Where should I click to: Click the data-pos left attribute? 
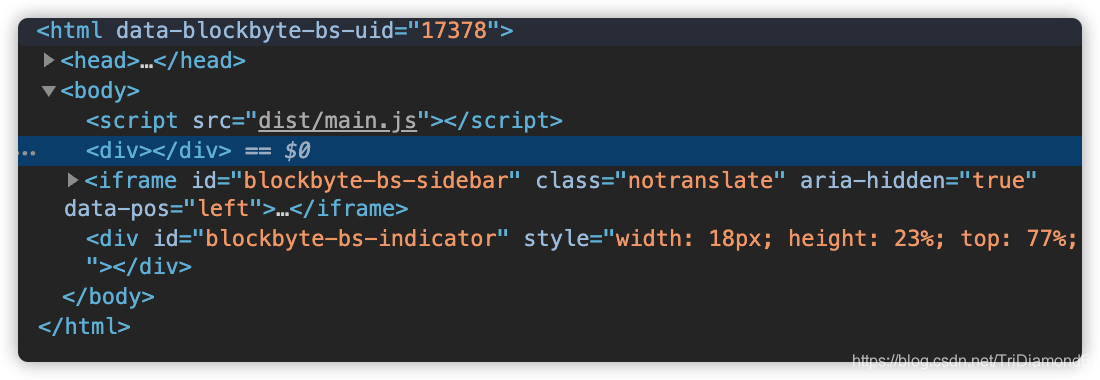click(x=163, y=209)
